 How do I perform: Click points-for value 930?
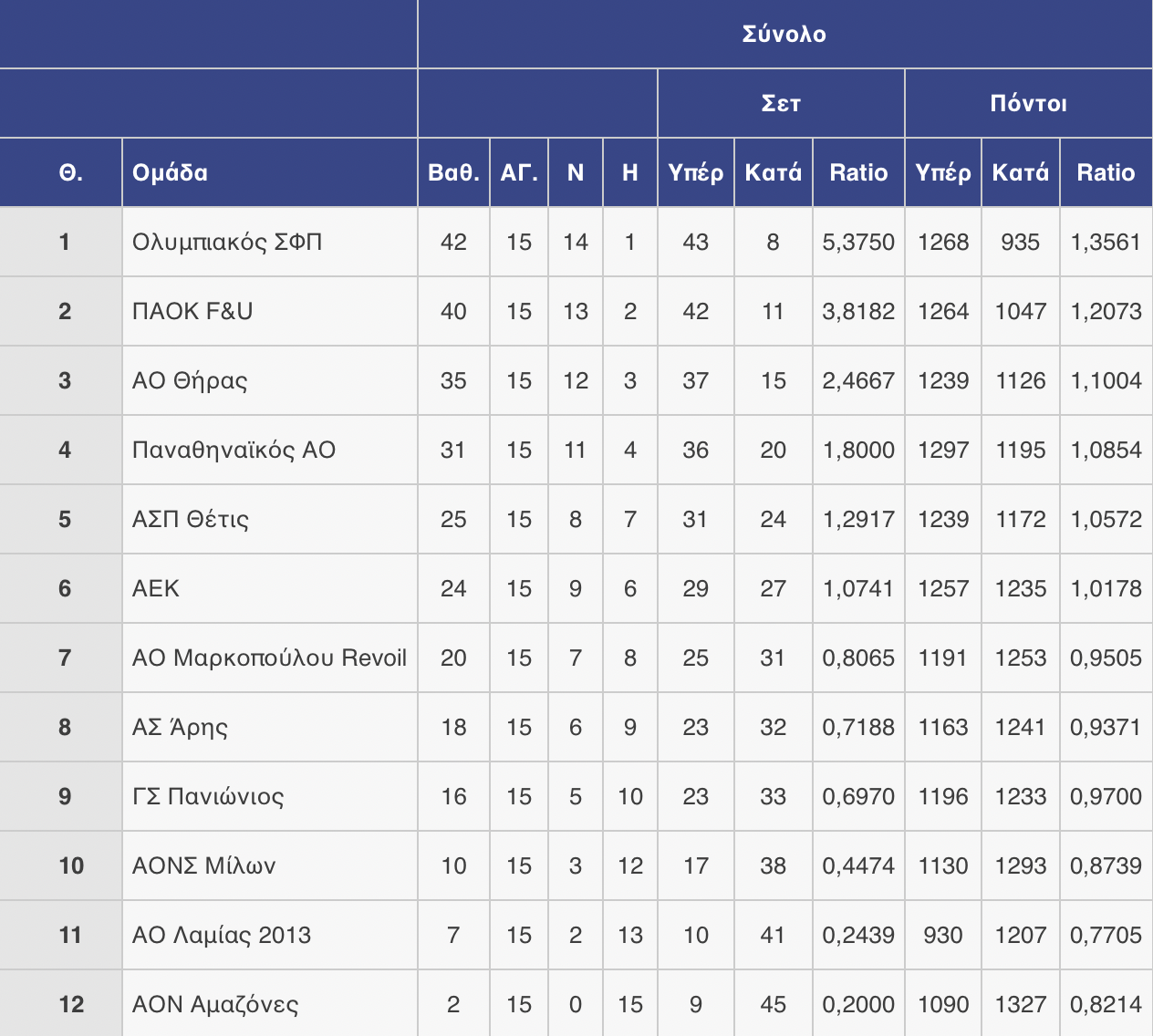pyautogui.click(x=943, y=935)
